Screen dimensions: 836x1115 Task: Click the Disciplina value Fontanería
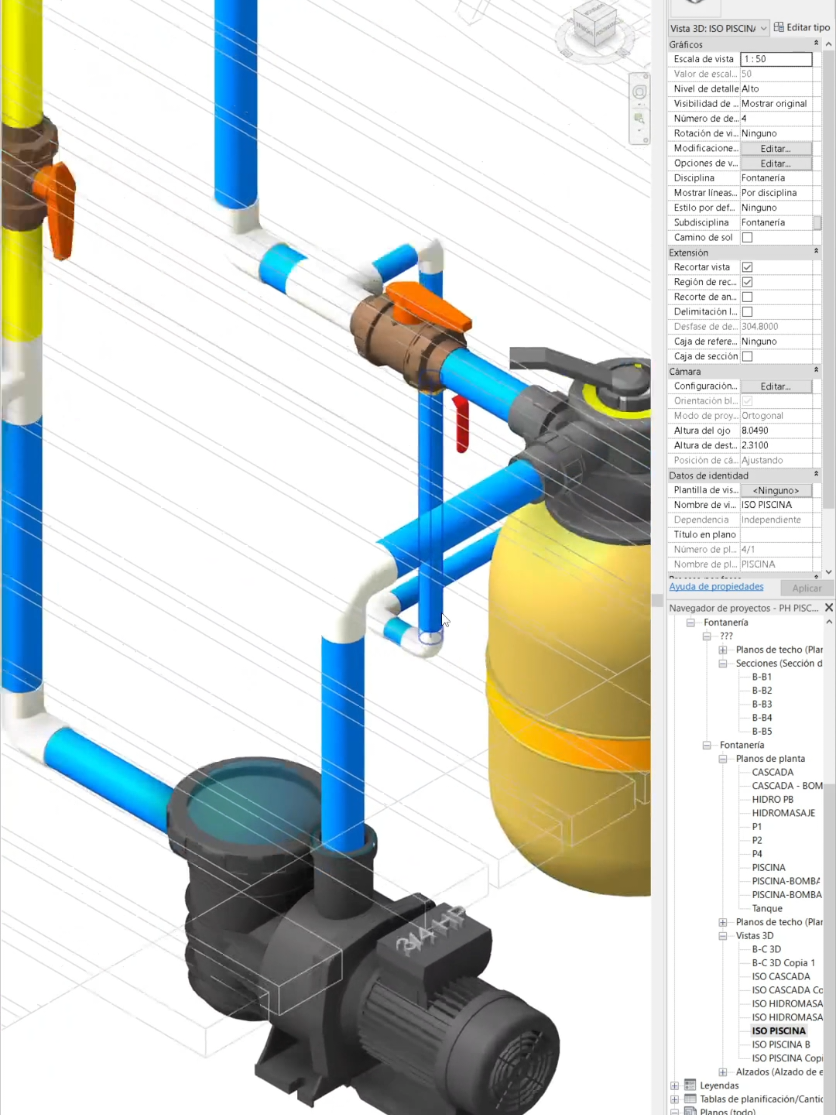click(x=776, y=178)
